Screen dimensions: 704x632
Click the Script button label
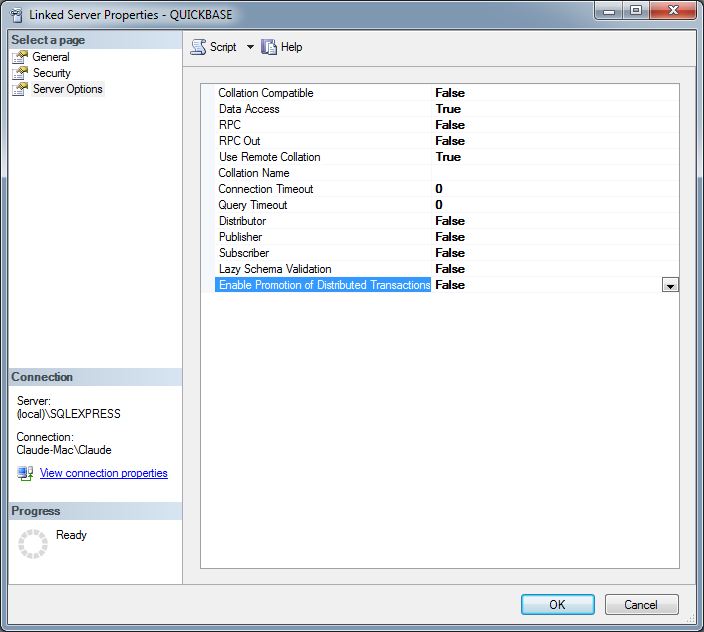tap(223, 47)
